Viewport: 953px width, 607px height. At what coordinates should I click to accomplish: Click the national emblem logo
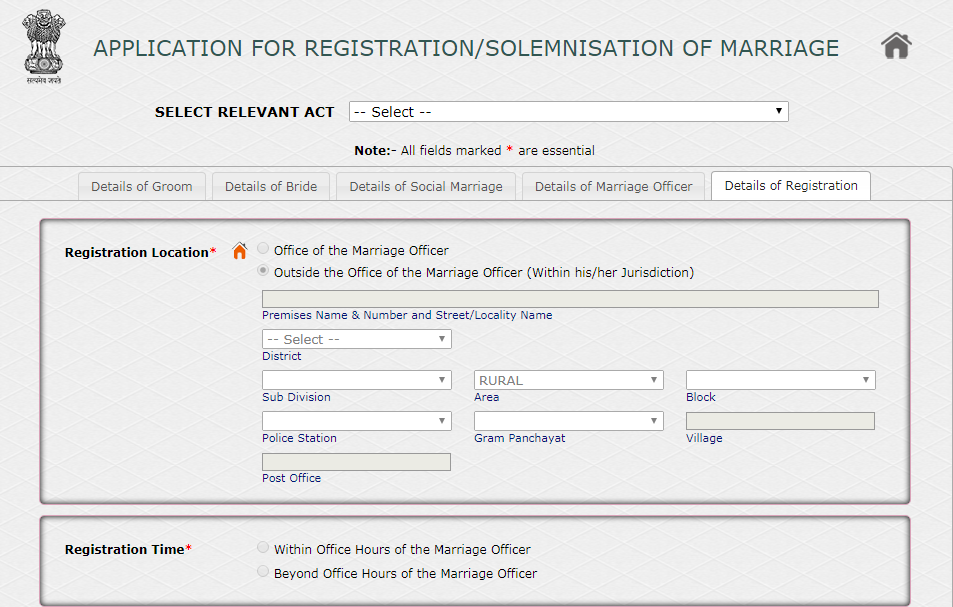click(x=42, y=46)
